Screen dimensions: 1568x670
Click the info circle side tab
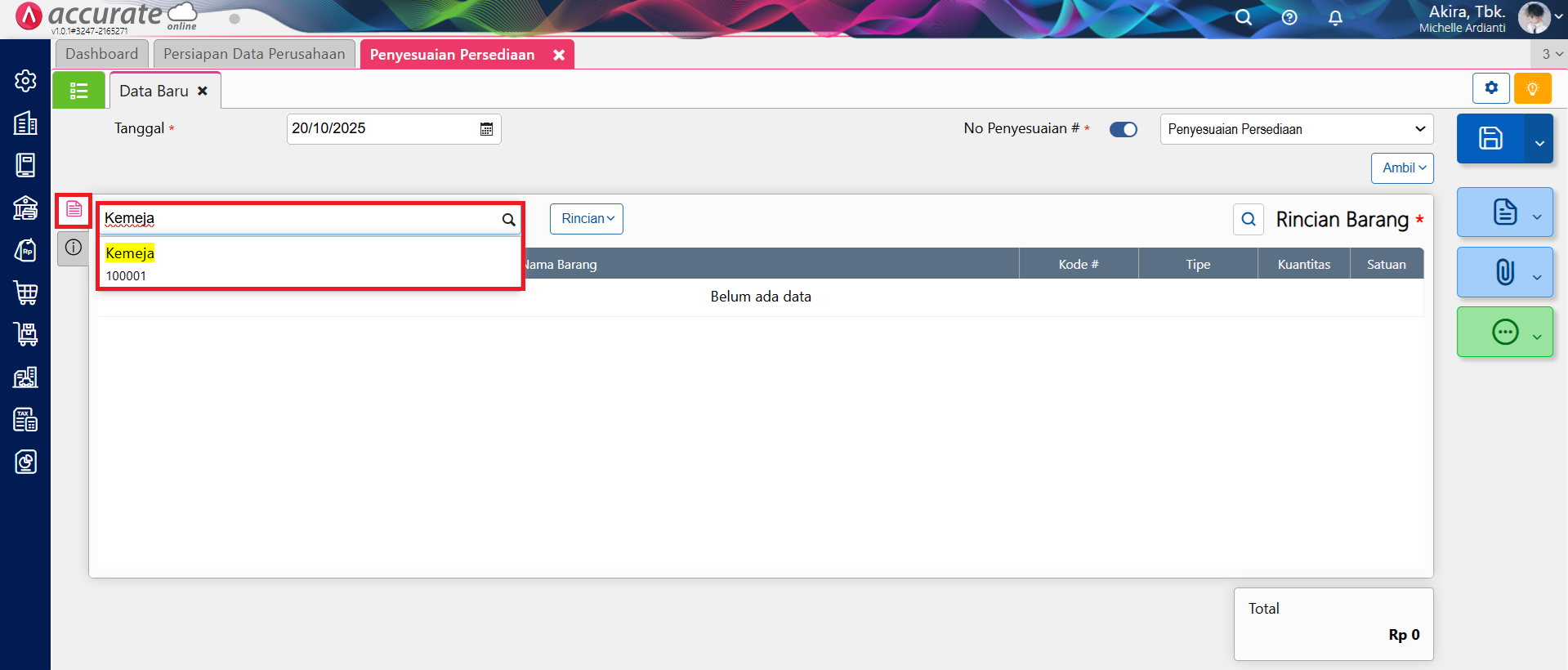click(x=74, y=248)
